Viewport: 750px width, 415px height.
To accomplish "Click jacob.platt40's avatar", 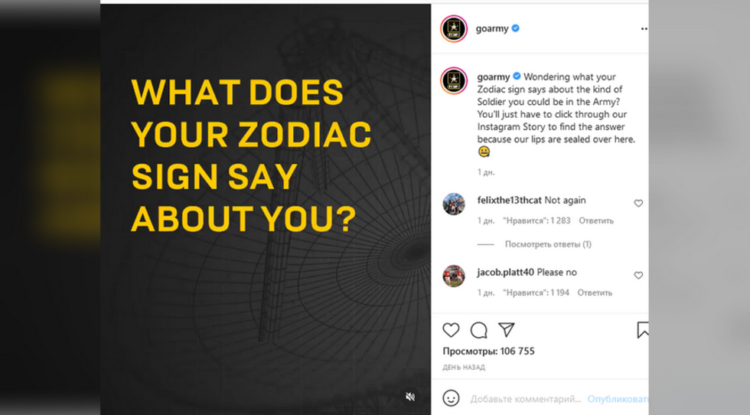I will tap(454, 275).
